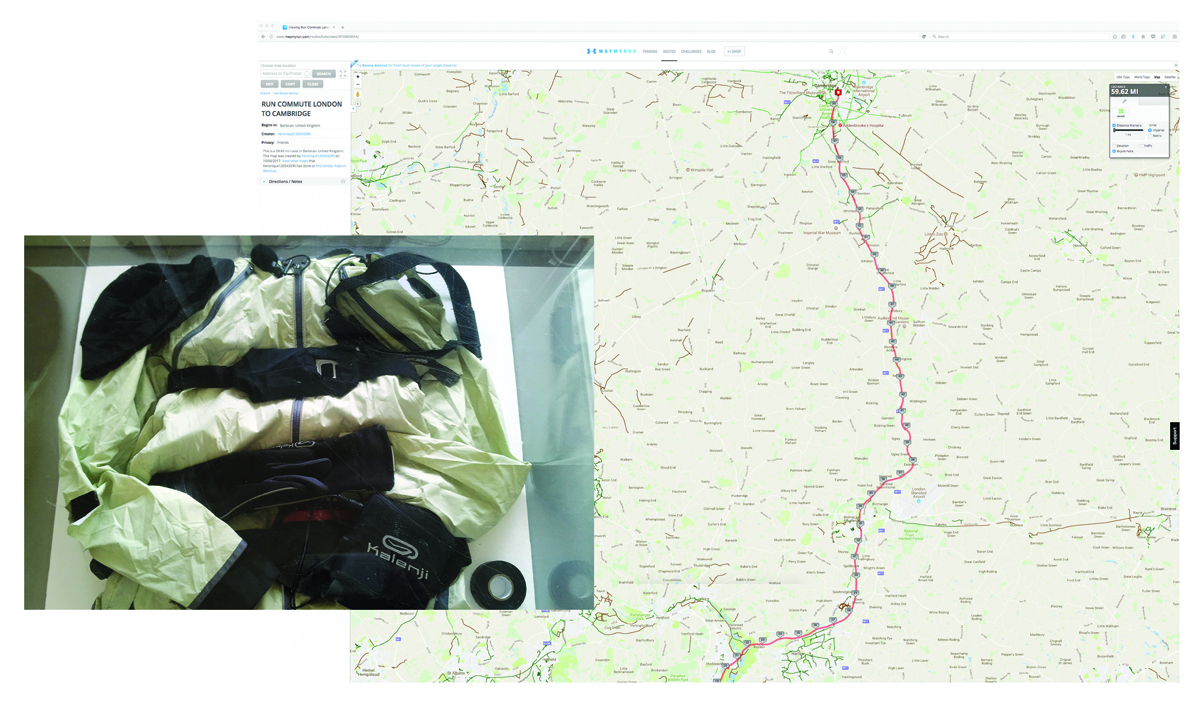Open the user profile avatar icon
1200x710 pixels.
click(x=843, y=51)
